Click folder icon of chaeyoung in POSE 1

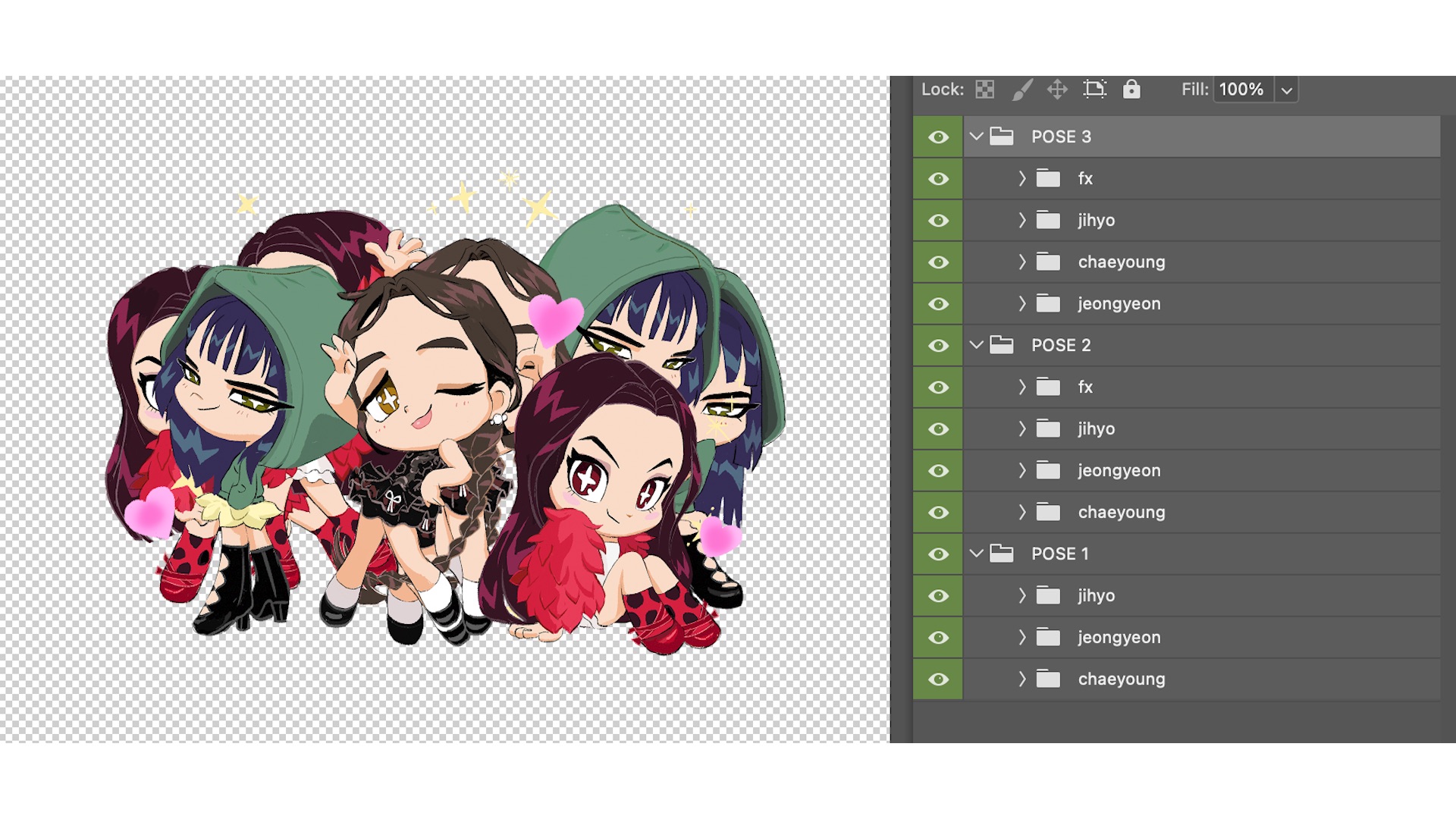tap(1048, 679)
